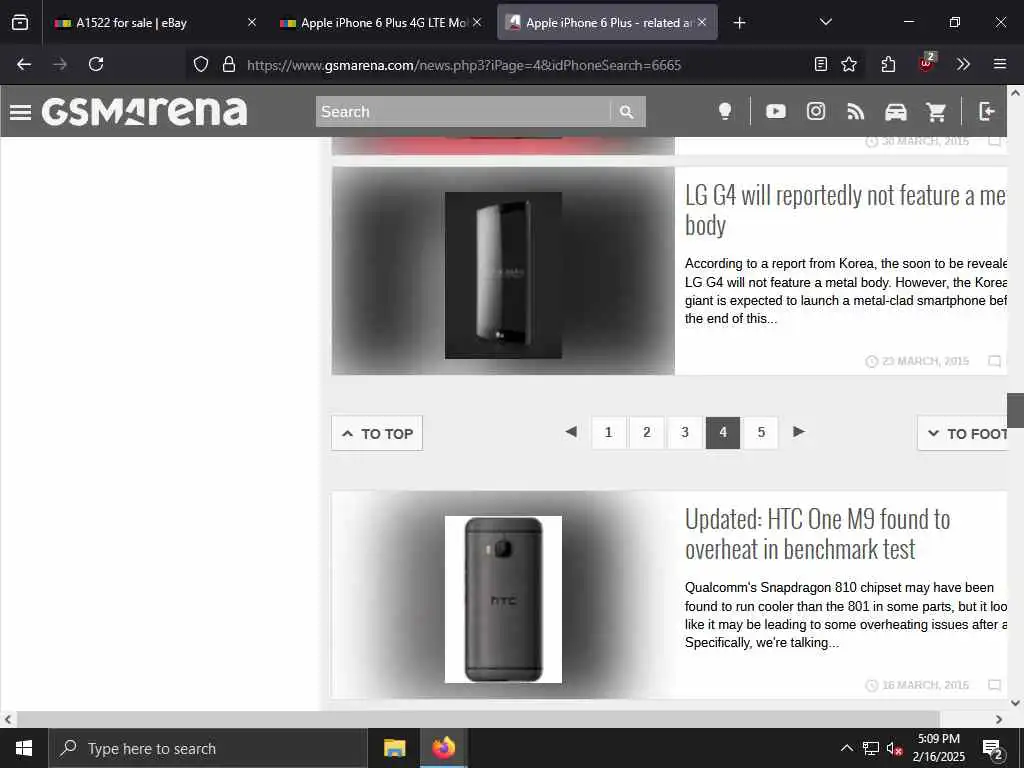Open the notification center icon
The width and height of the screenshot is (1024, 768).
click(993, 748)
